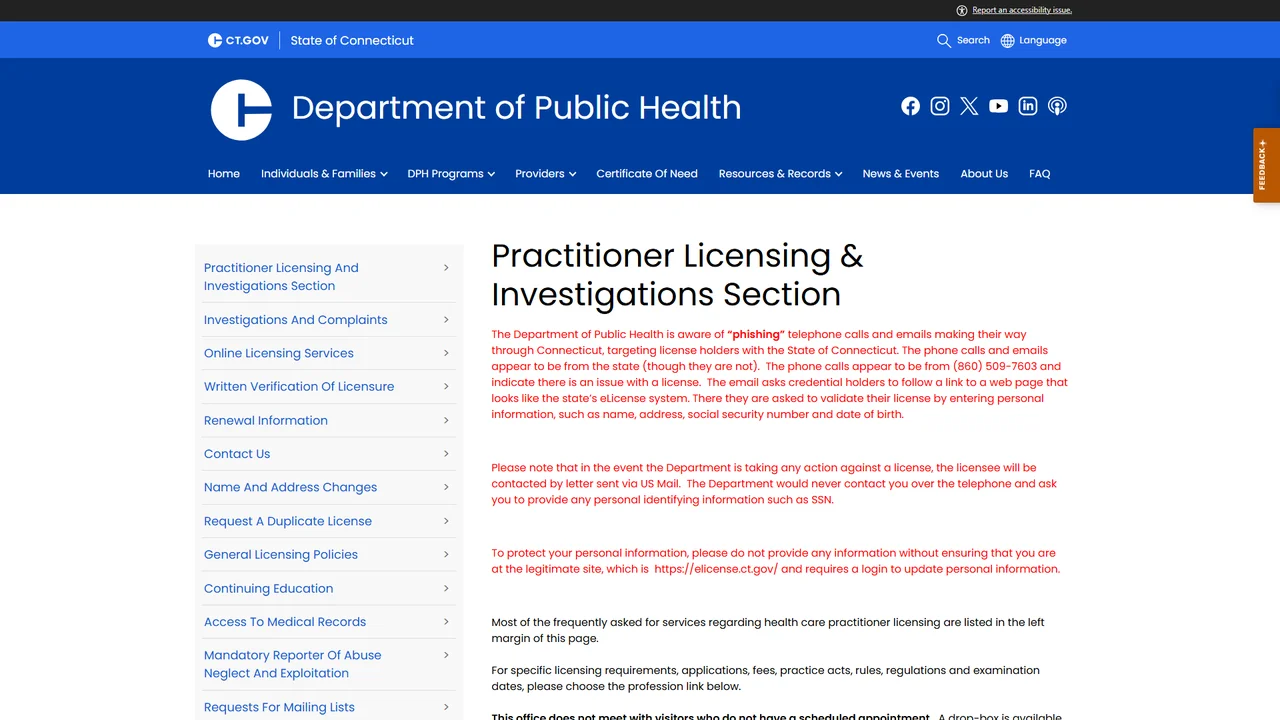
Task: Open the Contact Us sidebar link
Action: click(237, 454)
